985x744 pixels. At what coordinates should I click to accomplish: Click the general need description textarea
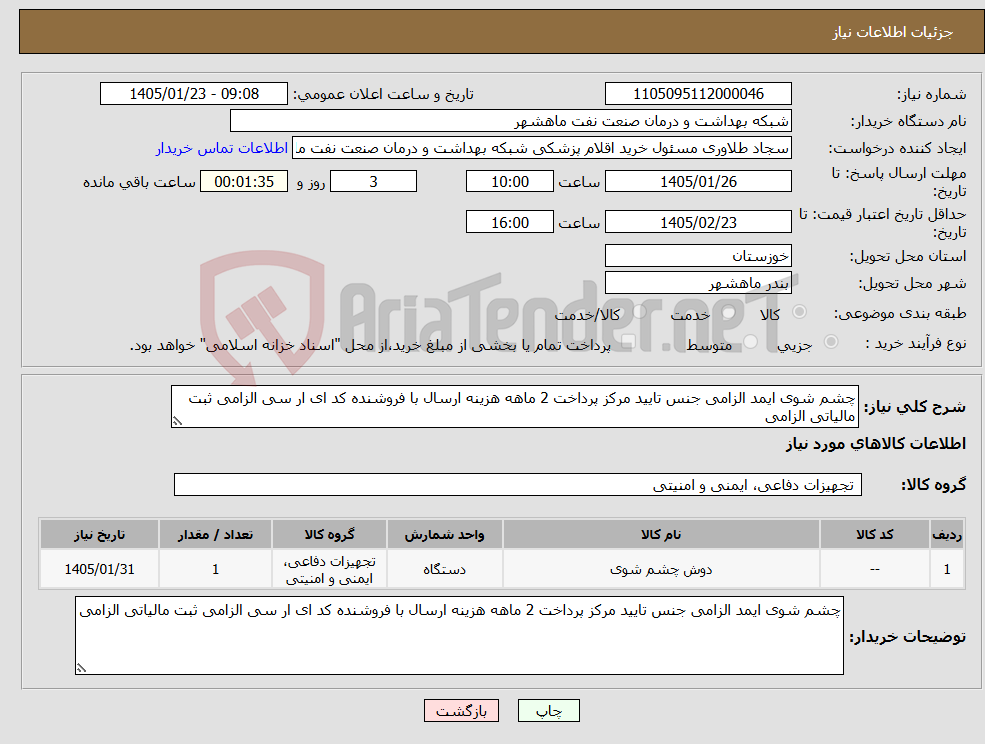[514, 407]
